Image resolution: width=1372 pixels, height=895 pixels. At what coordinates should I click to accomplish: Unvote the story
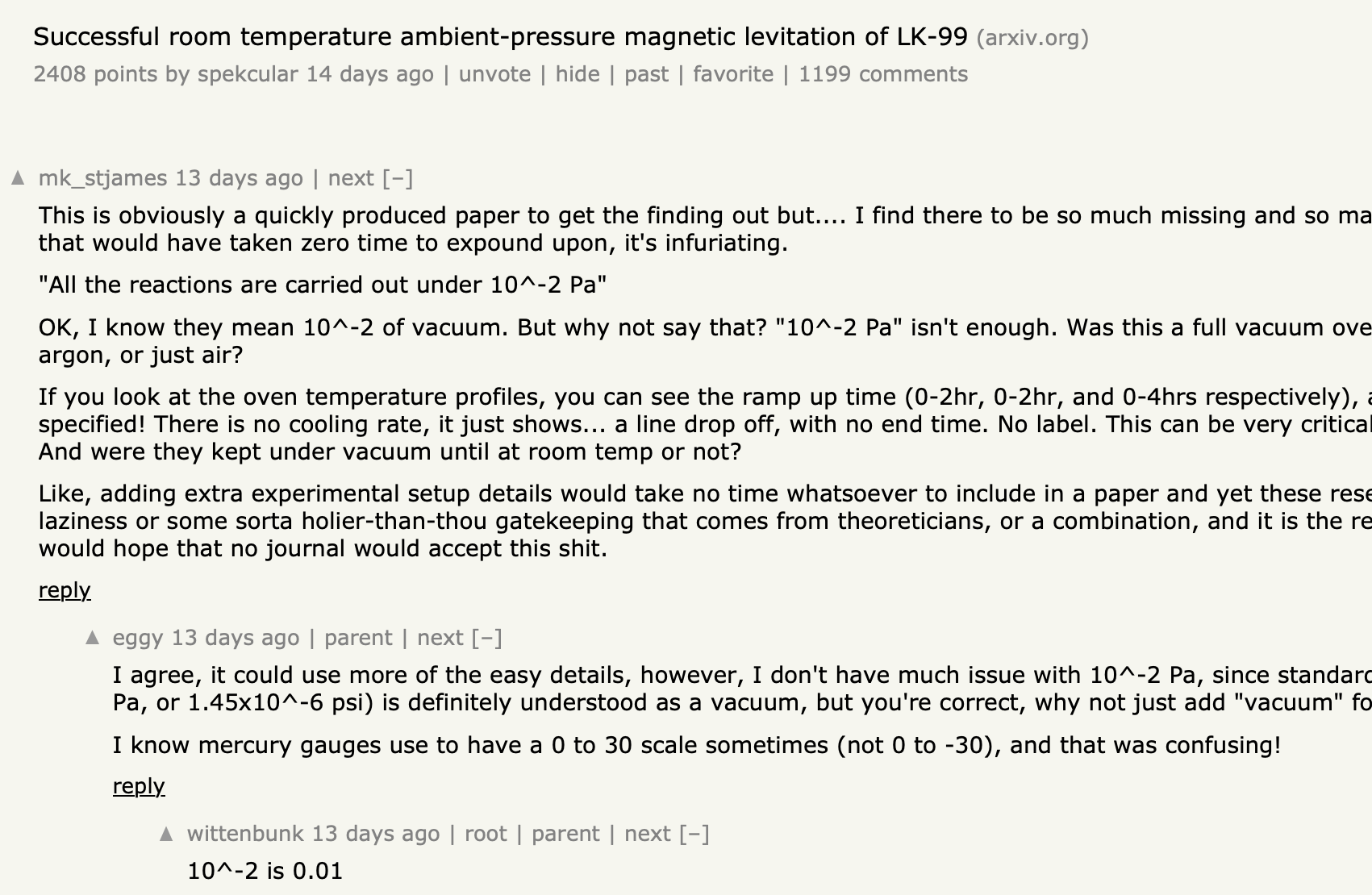coord(494,74)
